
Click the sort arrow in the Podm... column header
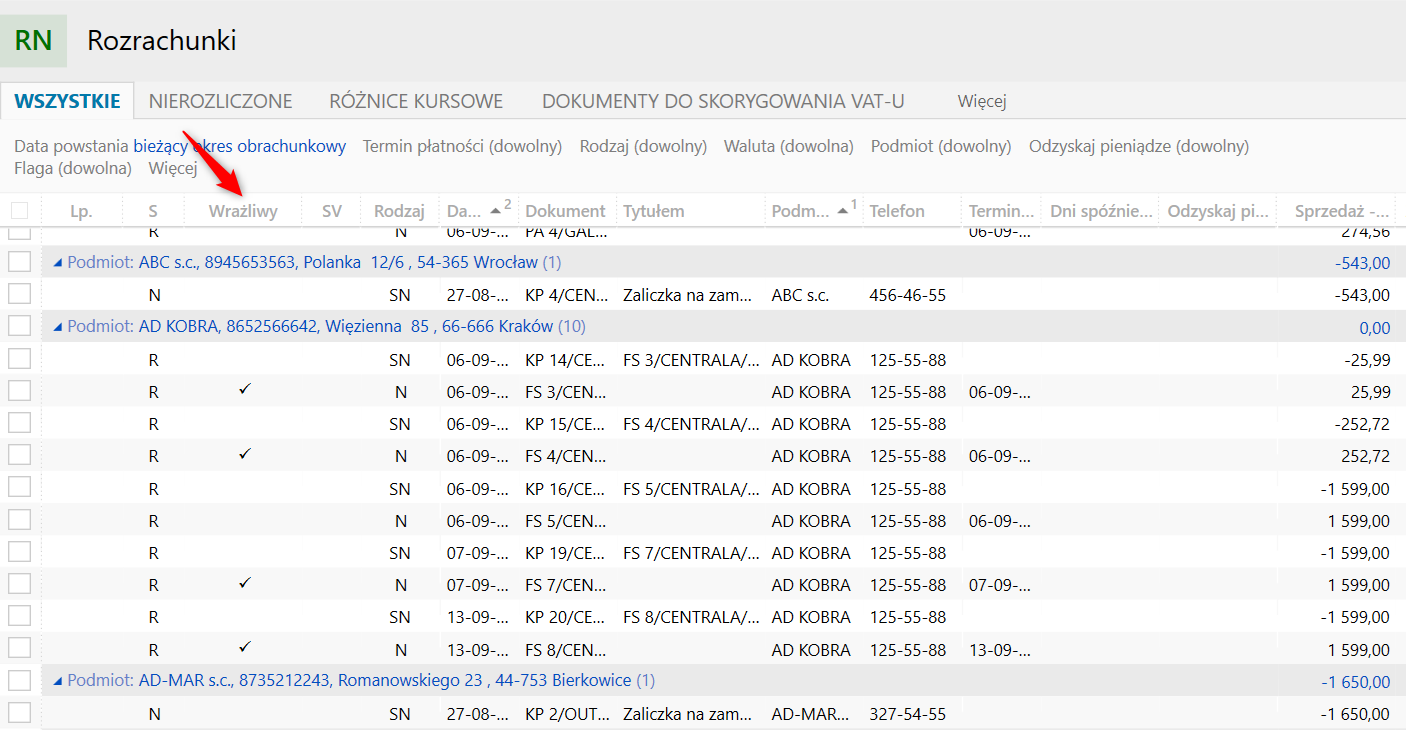[843, 211]
